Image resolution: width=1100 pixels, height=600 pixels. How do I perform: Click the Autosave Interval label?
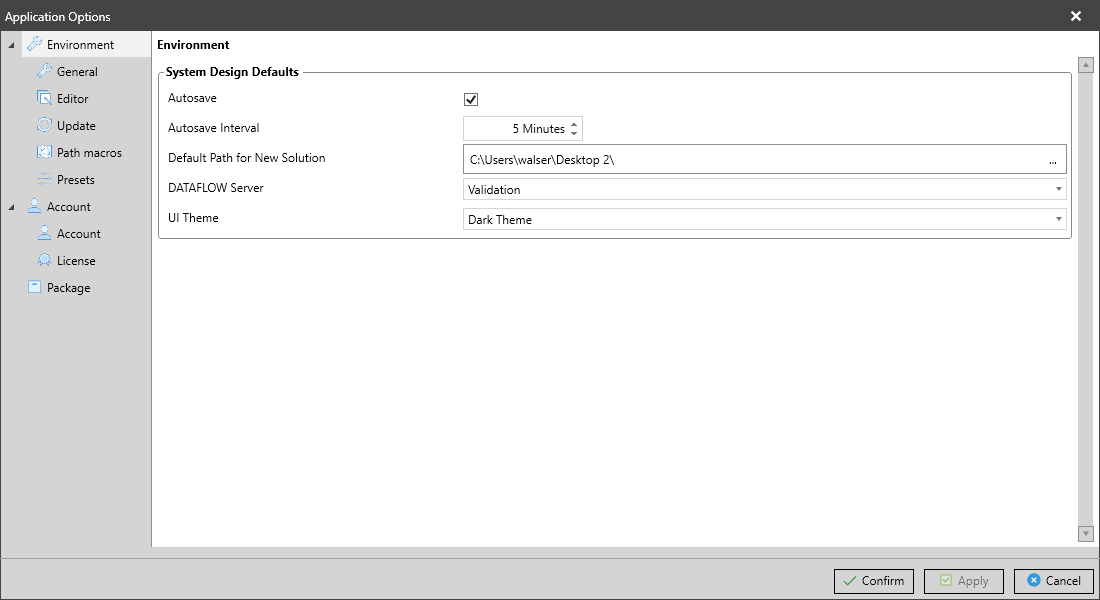pos(213,128)
